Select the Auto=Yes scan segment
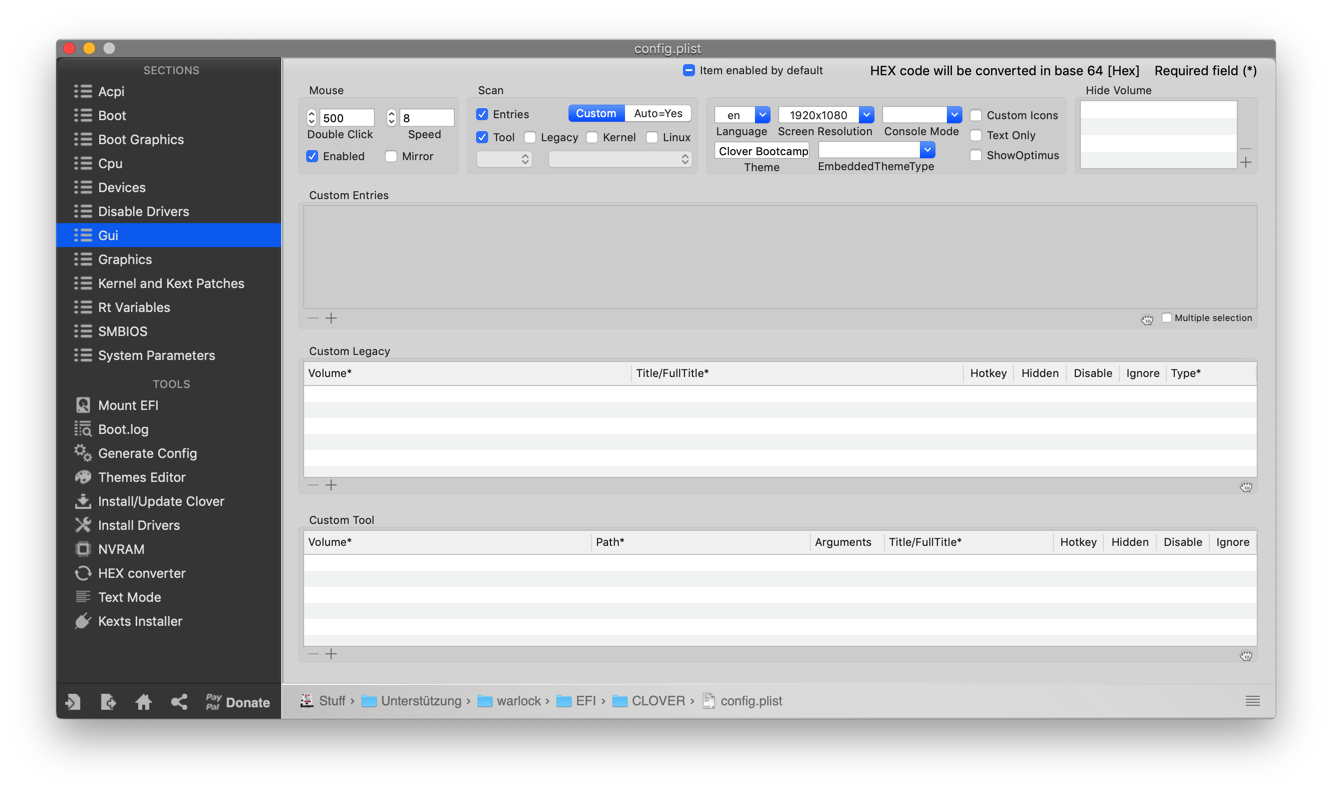 (658, 114)
